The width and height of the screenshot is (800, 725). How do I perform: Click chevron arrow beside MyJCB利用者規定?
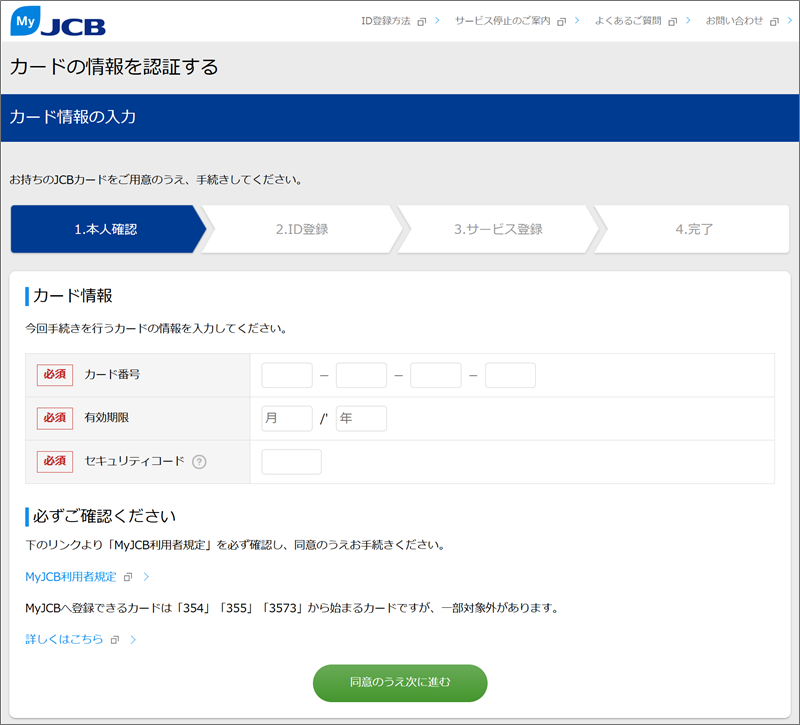coord(146,577)
